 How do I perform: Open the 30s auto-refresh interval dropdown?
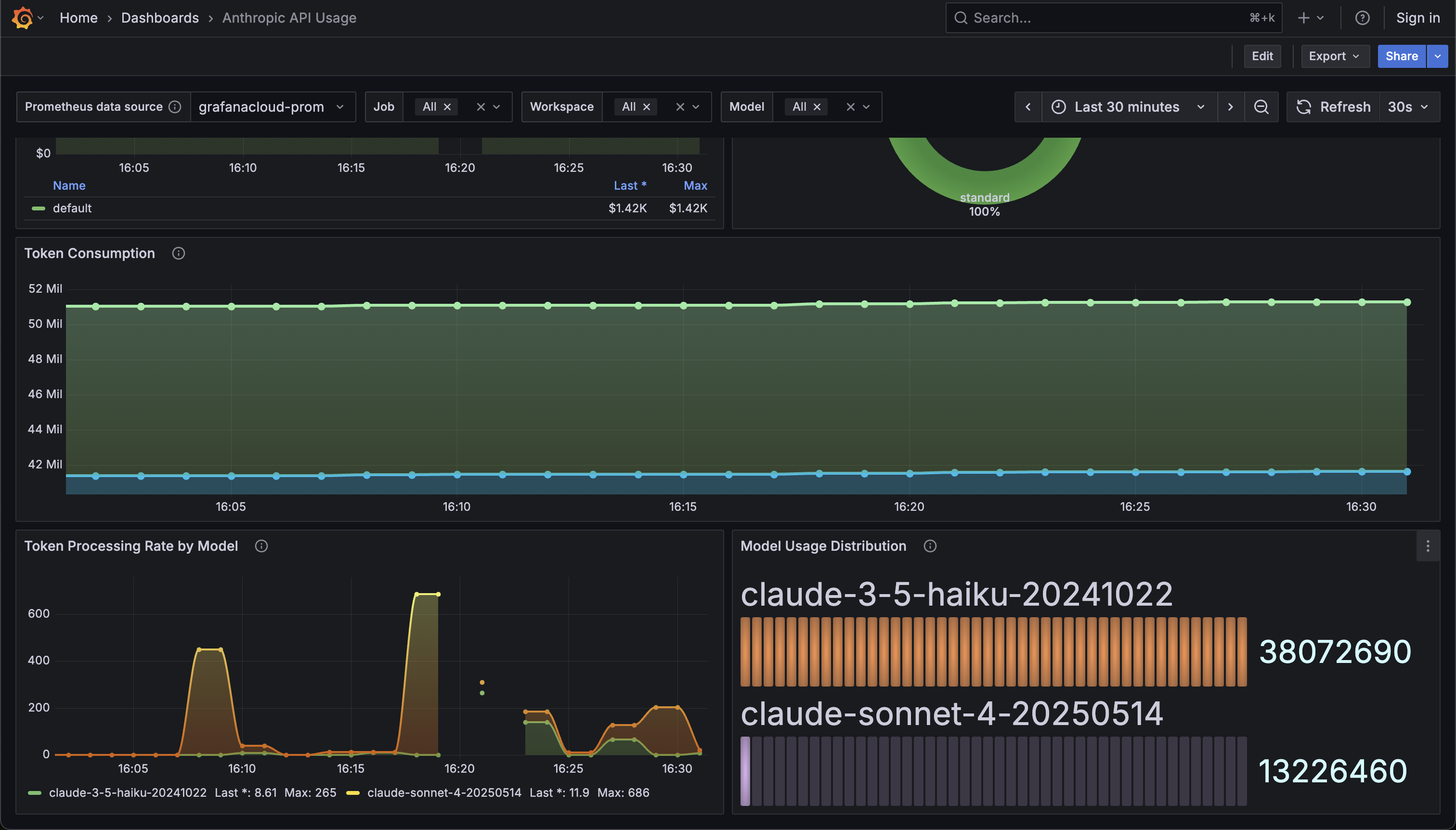[x=1409, y=106]
